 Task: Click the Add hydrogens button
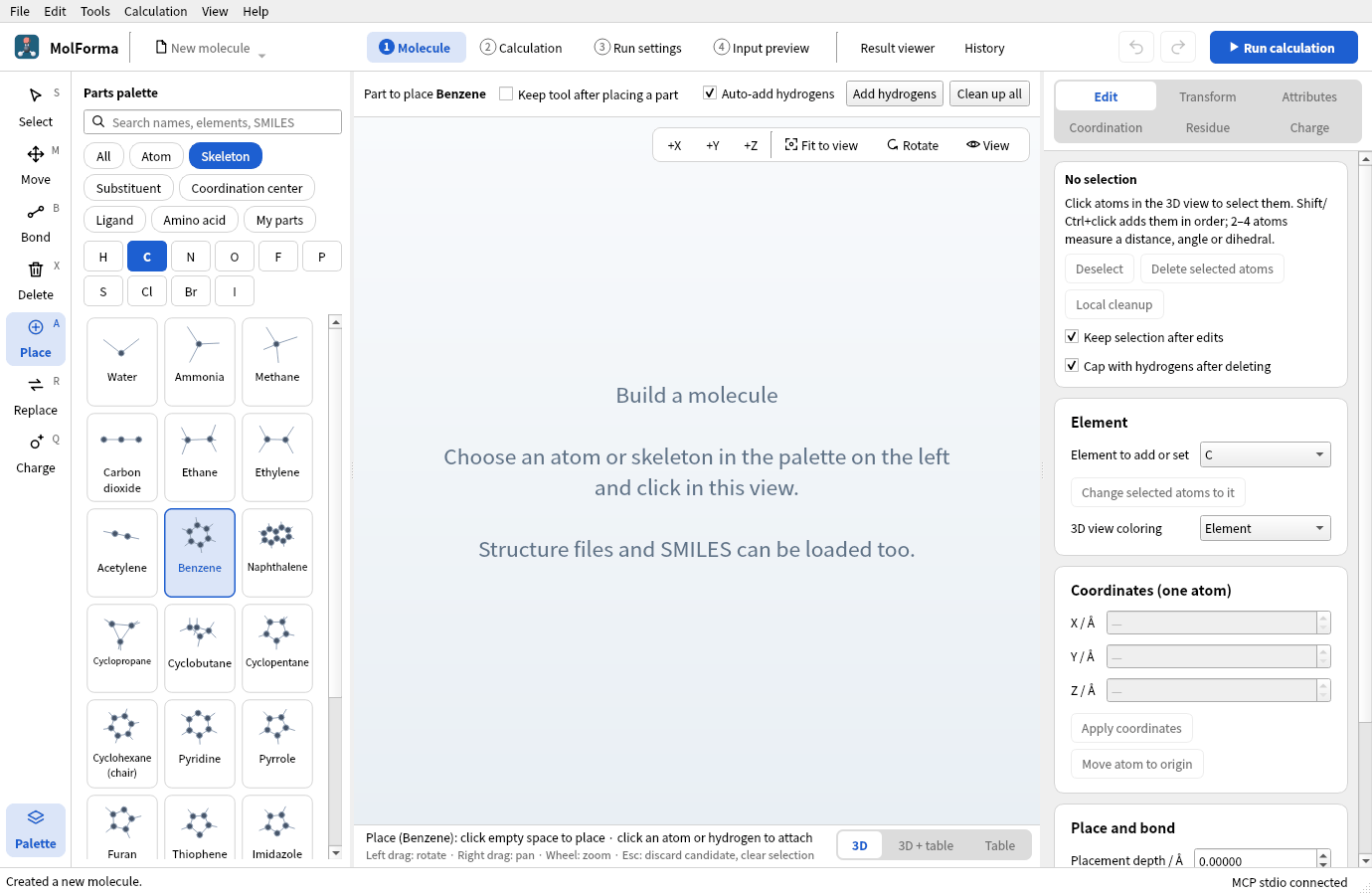point(895,93)
